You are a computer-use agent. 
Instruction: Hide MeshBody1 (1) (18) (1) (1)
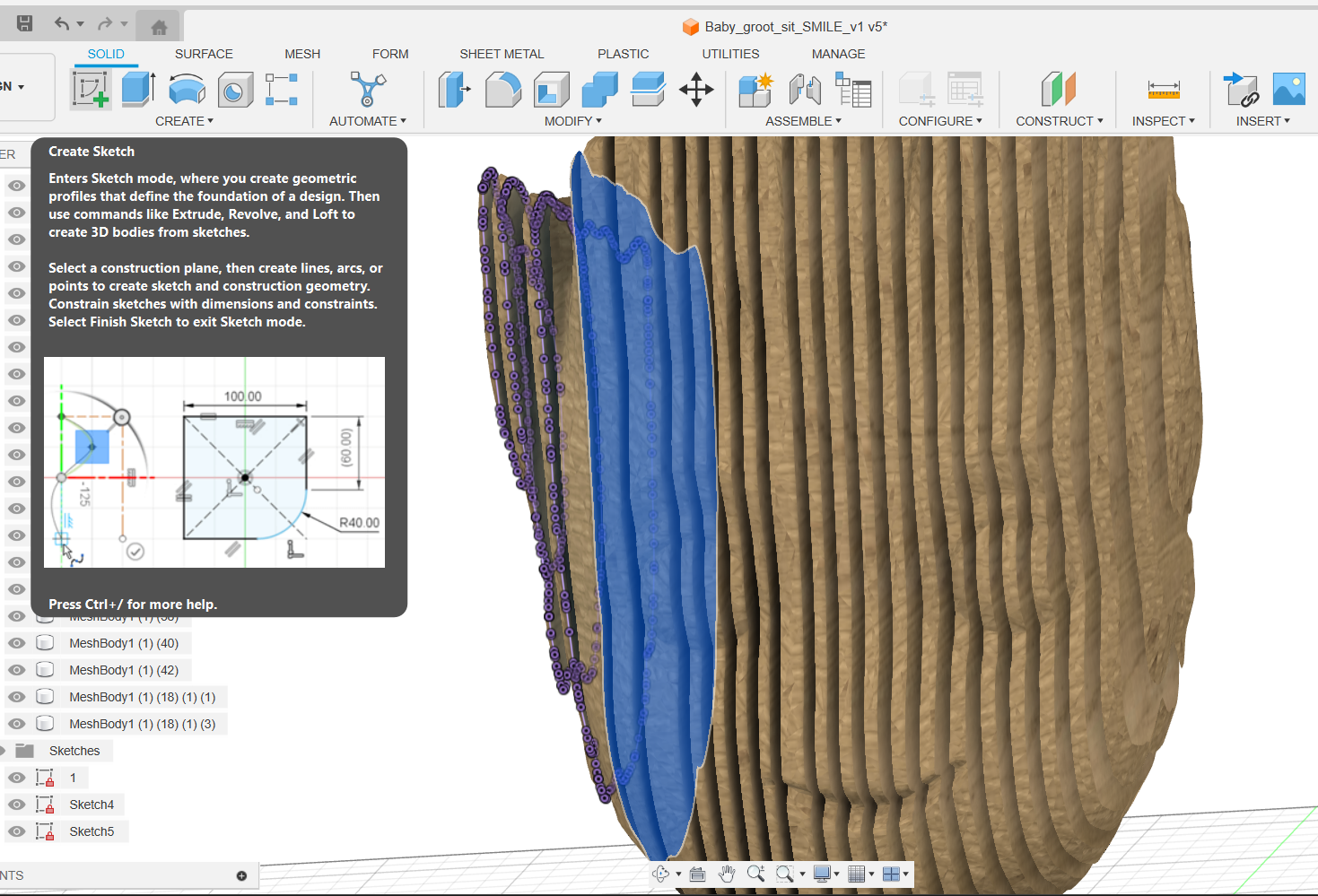(16, 697)
